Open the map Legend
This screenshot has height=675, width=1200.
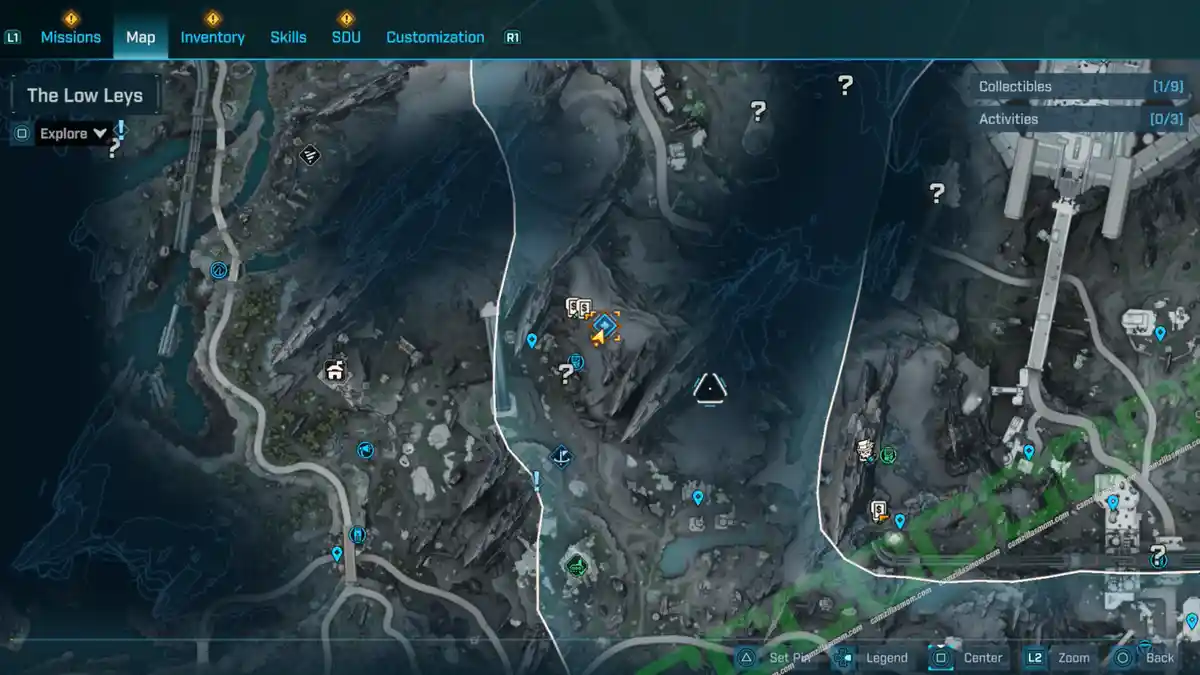pos(872,658)
